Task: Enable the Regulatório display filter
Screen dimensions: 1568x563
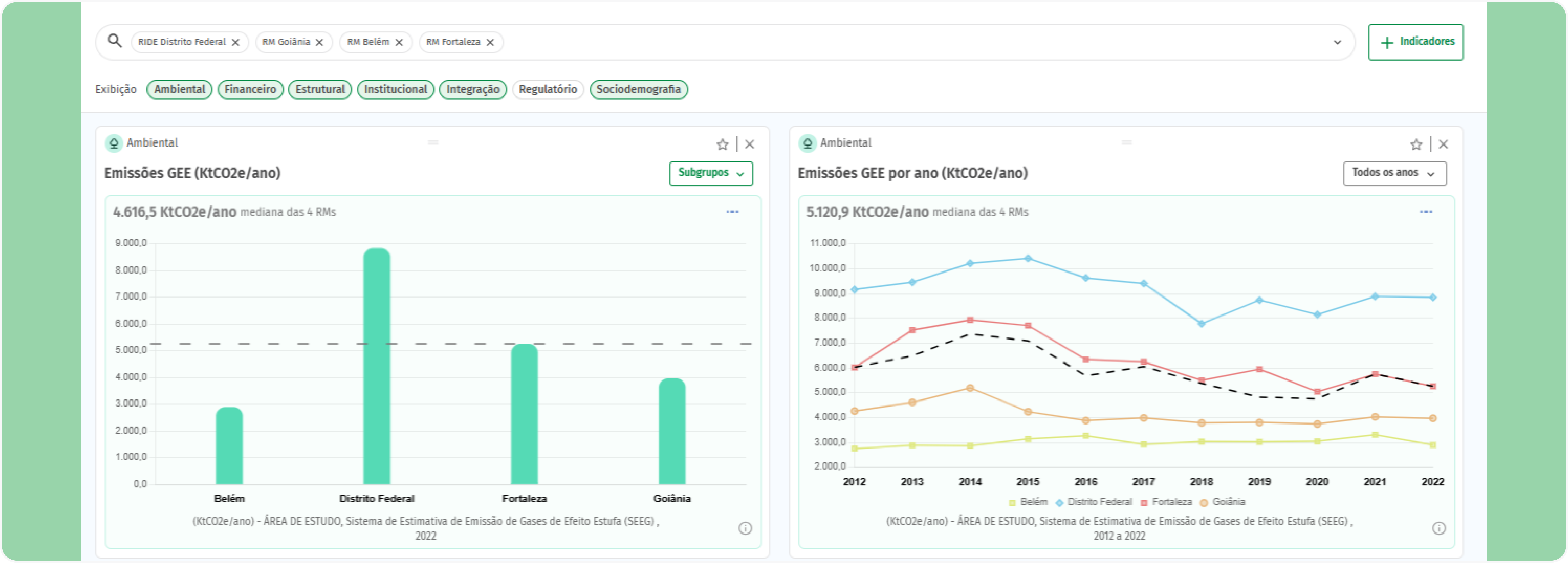Action: tap(548, 89)
